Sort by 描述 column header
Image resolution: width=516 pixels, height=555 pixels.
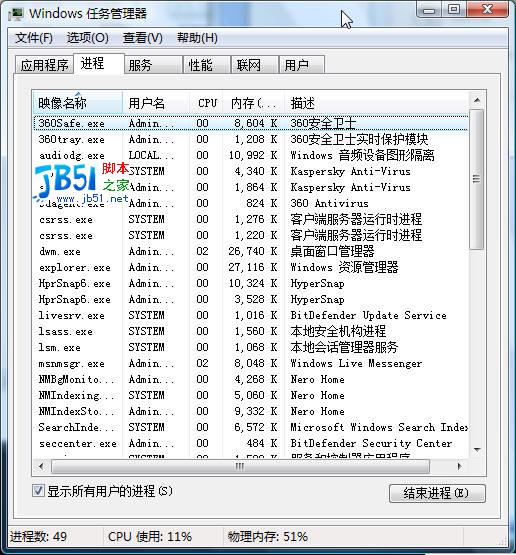coord(376,103)
